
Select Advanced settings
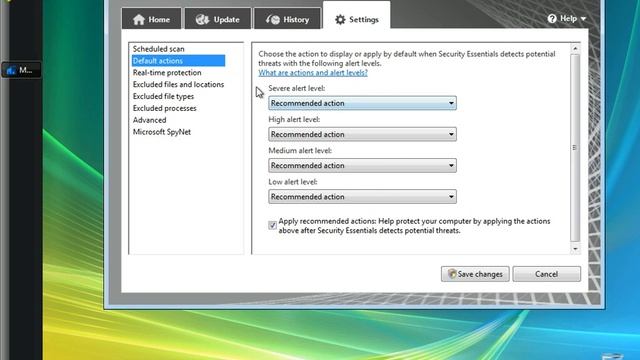[x=149, y=120]
